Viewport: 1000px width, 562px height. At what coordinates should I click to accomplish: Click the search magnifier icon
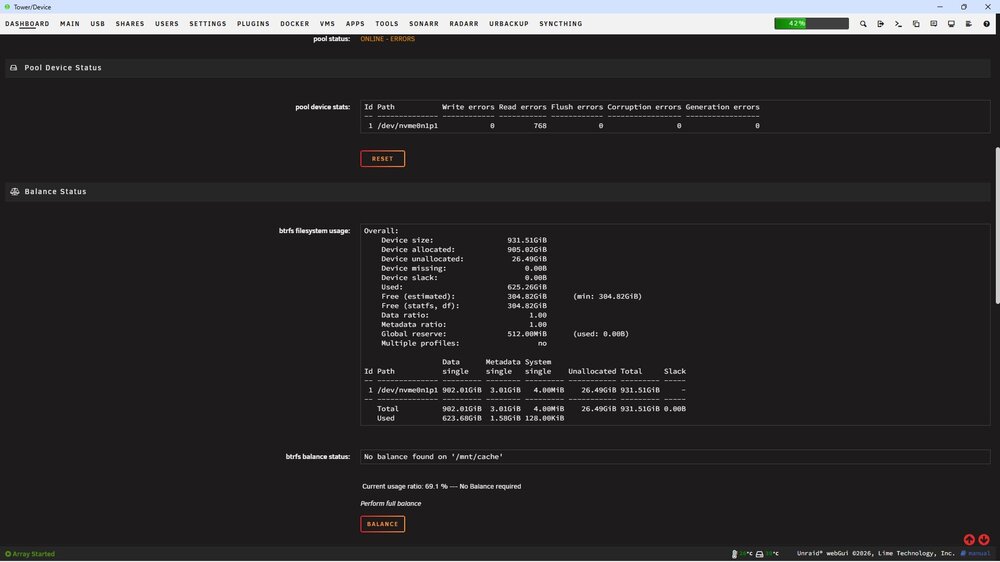(863, 24)
